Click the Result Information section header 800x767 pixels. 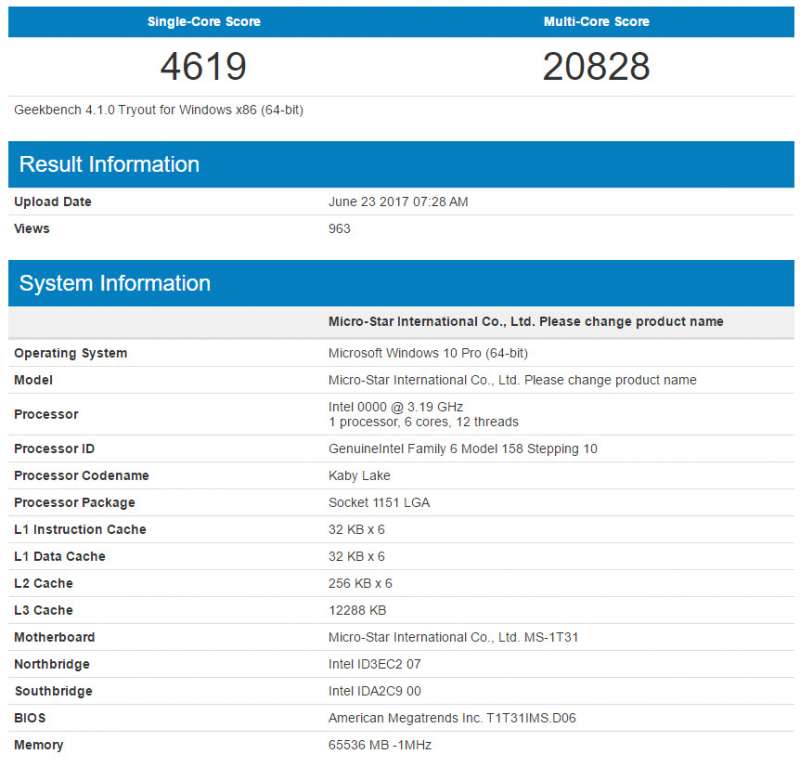click(401, 164)
